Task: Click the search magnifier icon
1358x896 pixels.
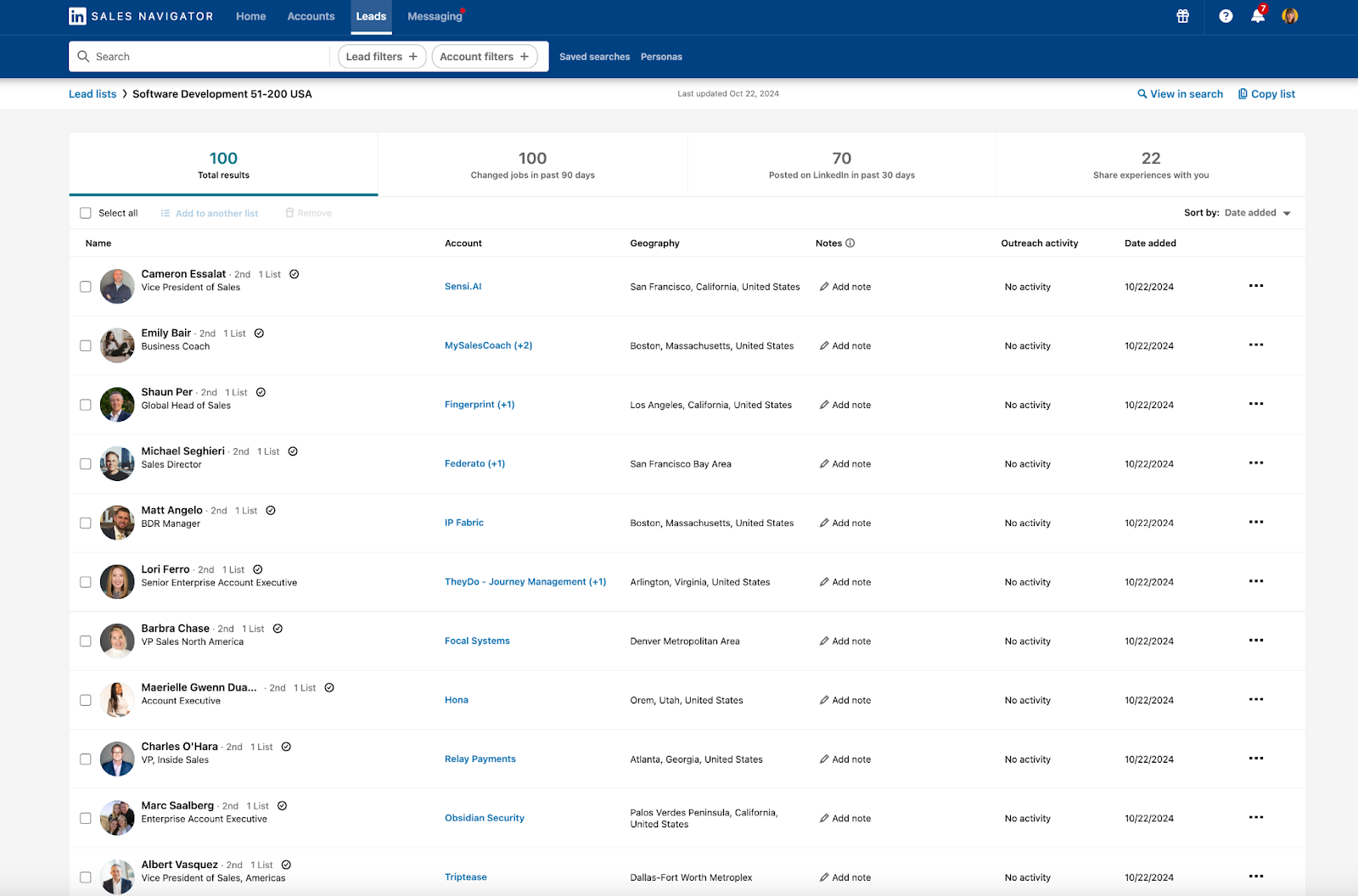Action: click(x=83, y=57)
